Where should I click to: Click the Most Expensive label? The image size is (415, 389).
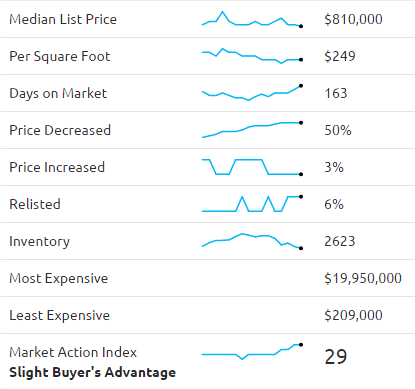(x=59, y=279)
